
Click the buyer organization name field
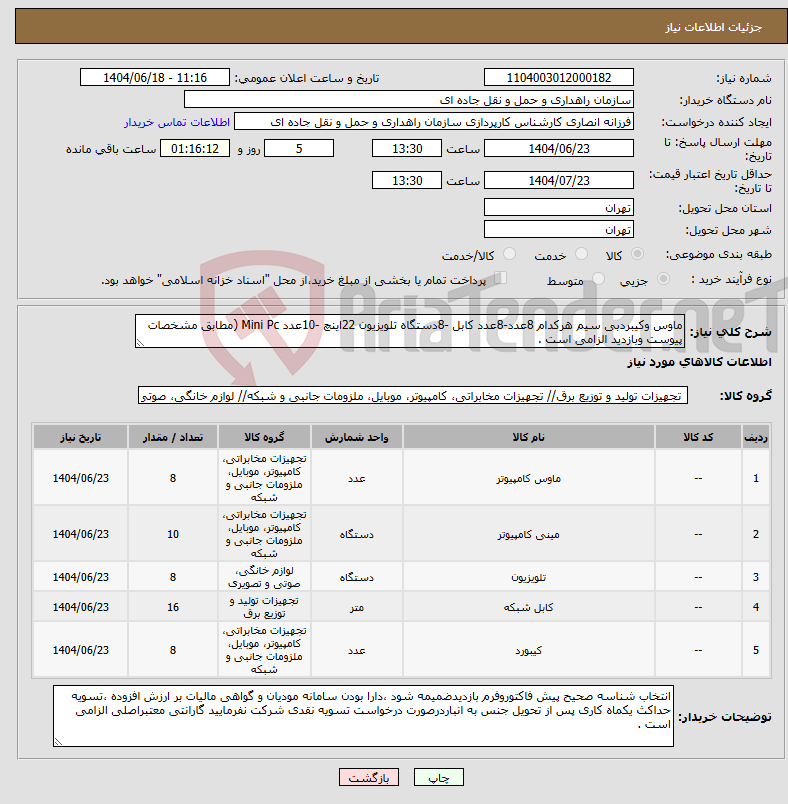tap(409, 99)
